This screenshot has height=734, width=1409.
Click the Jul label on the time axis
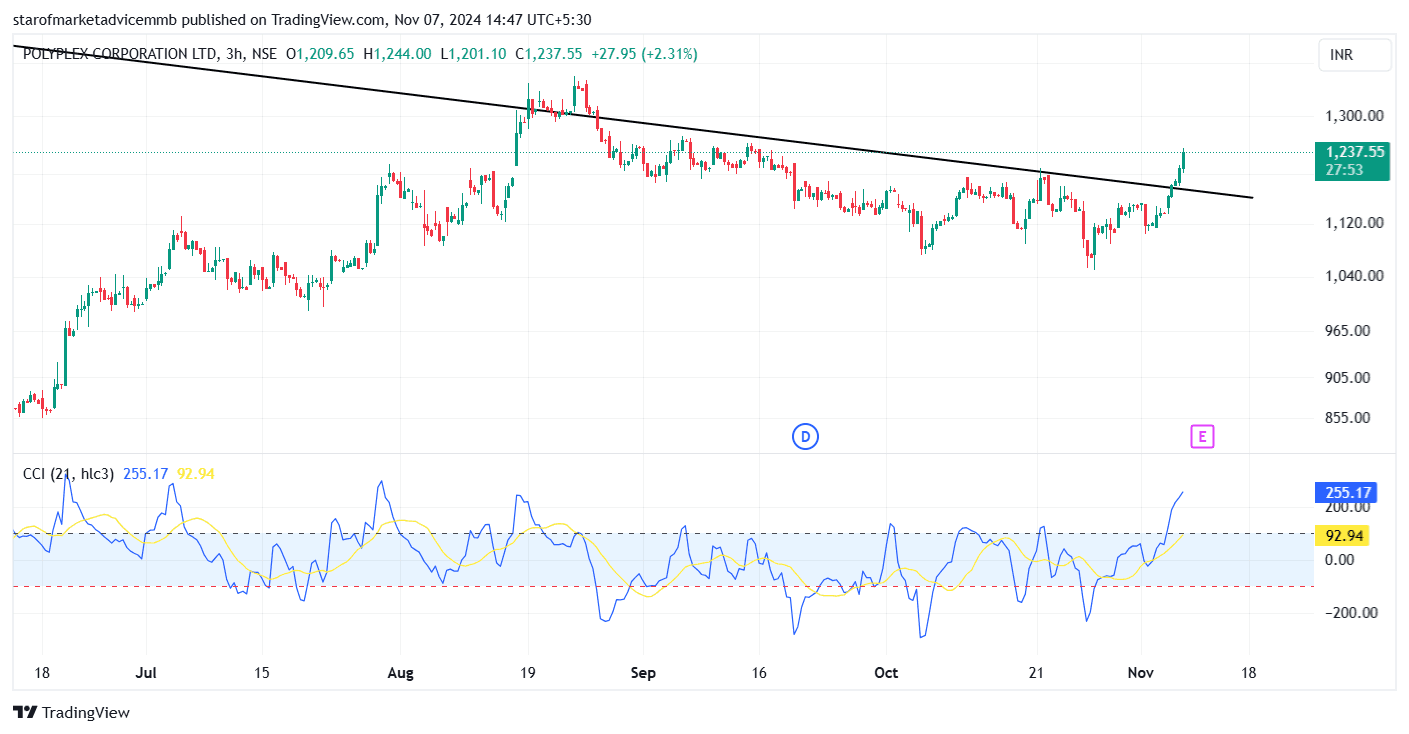point(147,673)
